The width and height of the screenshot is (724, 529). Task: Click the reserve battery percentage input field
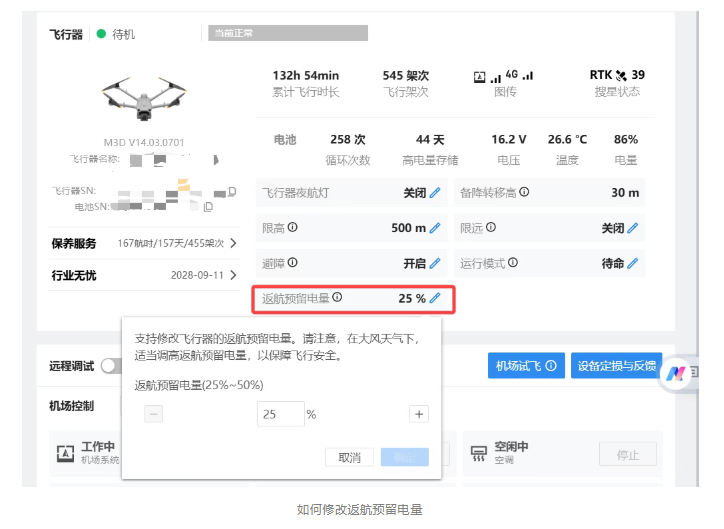coord(280,414)
